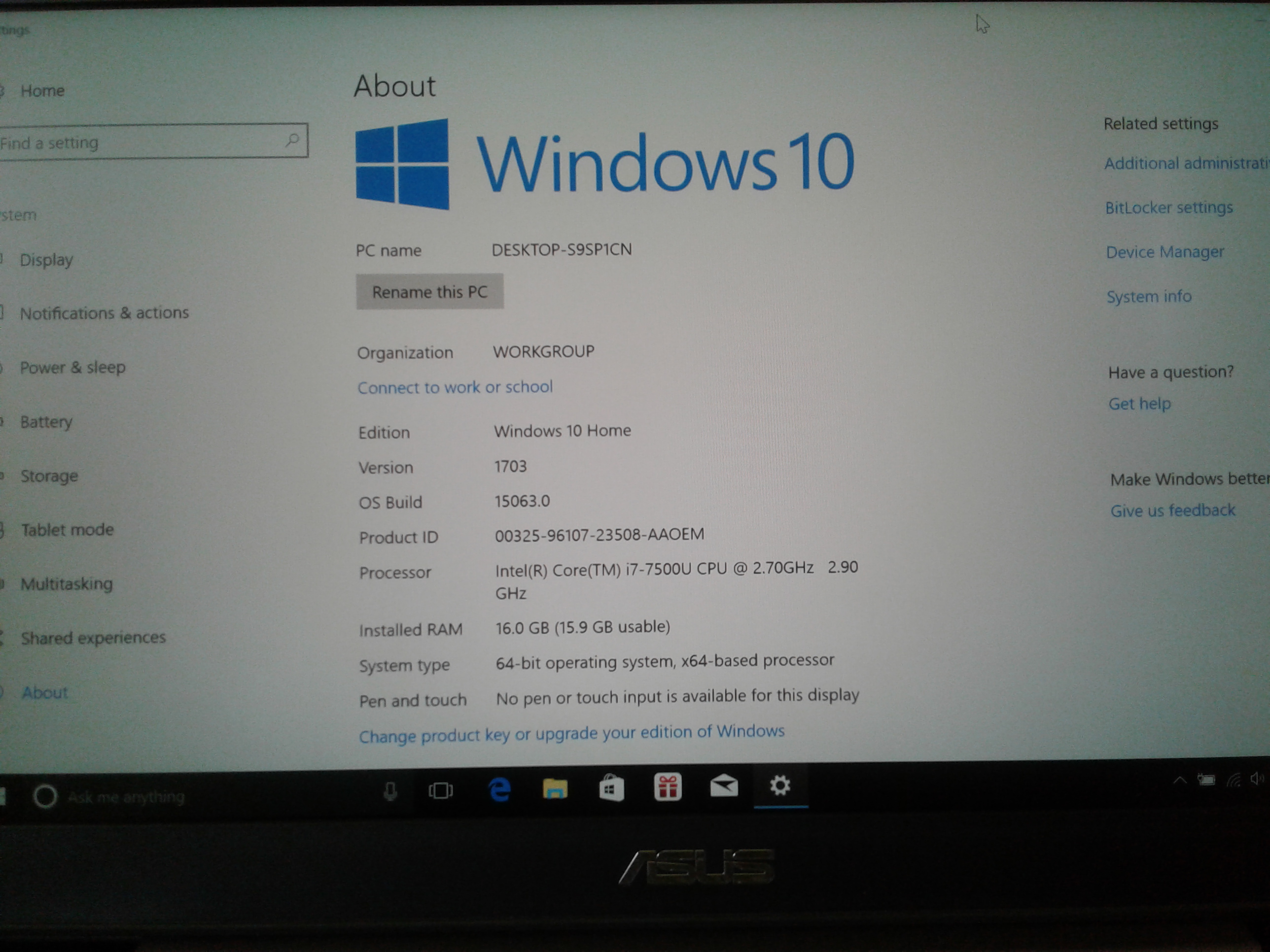1270x952 pixels.
Task: Click the Rename this PC button
Action: coord(429,292)
